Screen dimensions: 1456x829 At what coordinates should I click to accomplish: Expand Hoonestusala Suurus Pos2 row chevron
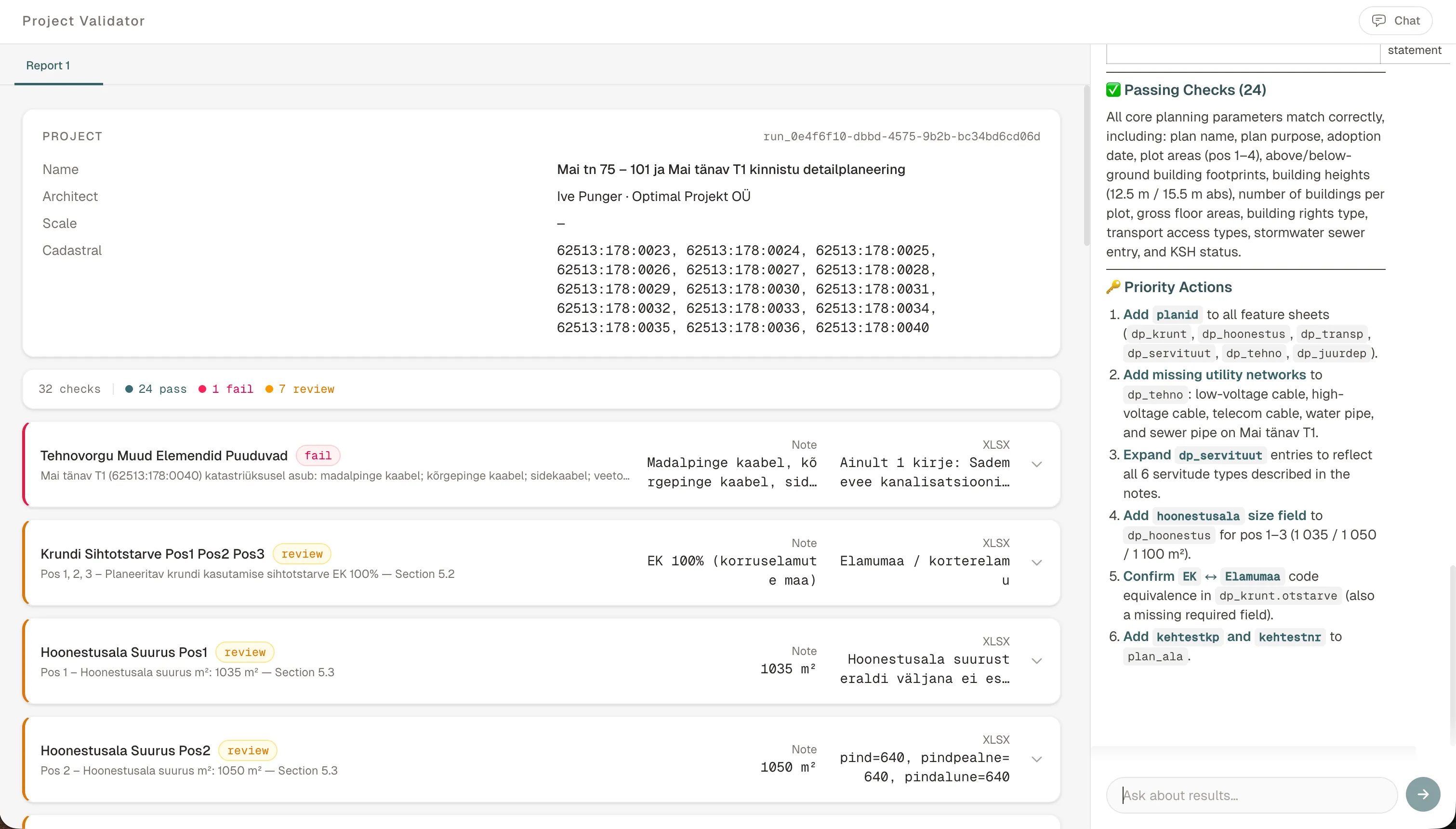[x=1037, y=760]
